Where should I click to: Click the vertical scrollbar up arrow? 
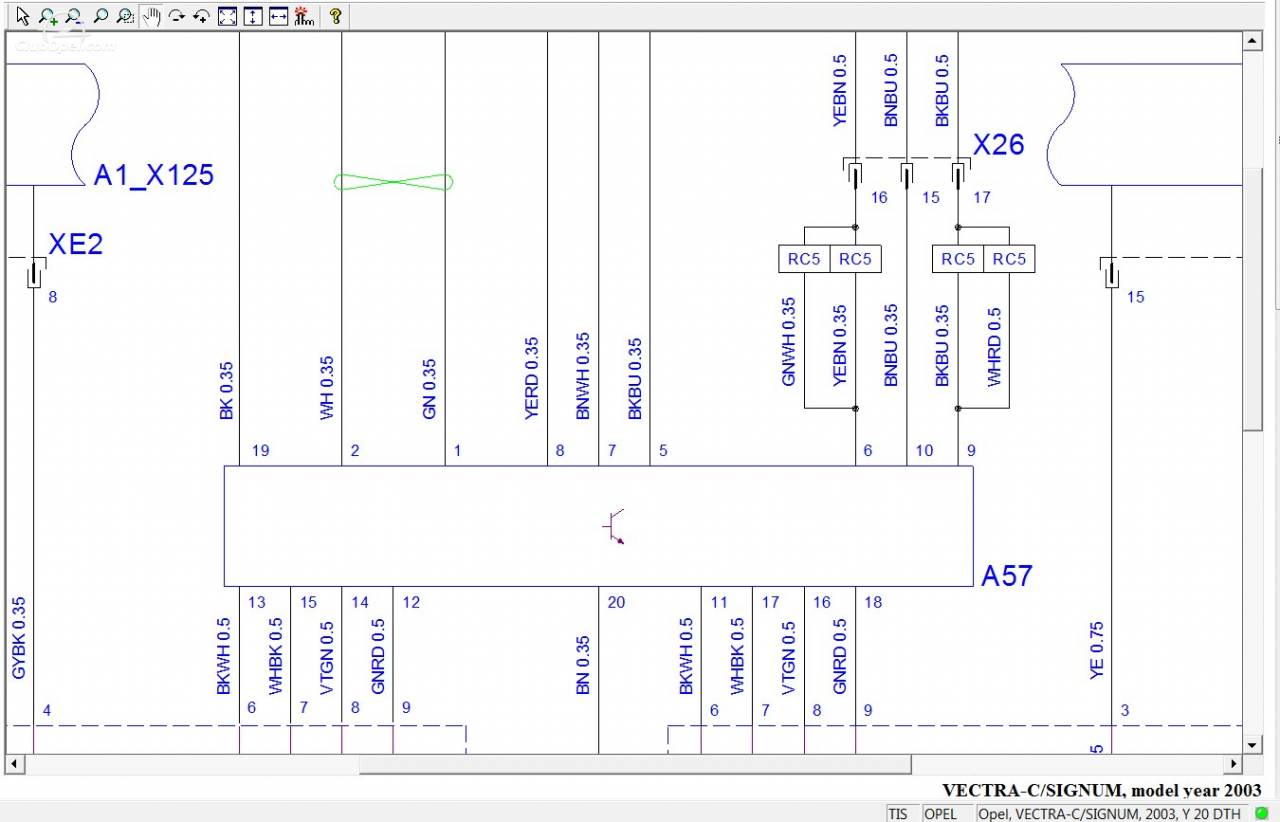tap(1251, 41)
